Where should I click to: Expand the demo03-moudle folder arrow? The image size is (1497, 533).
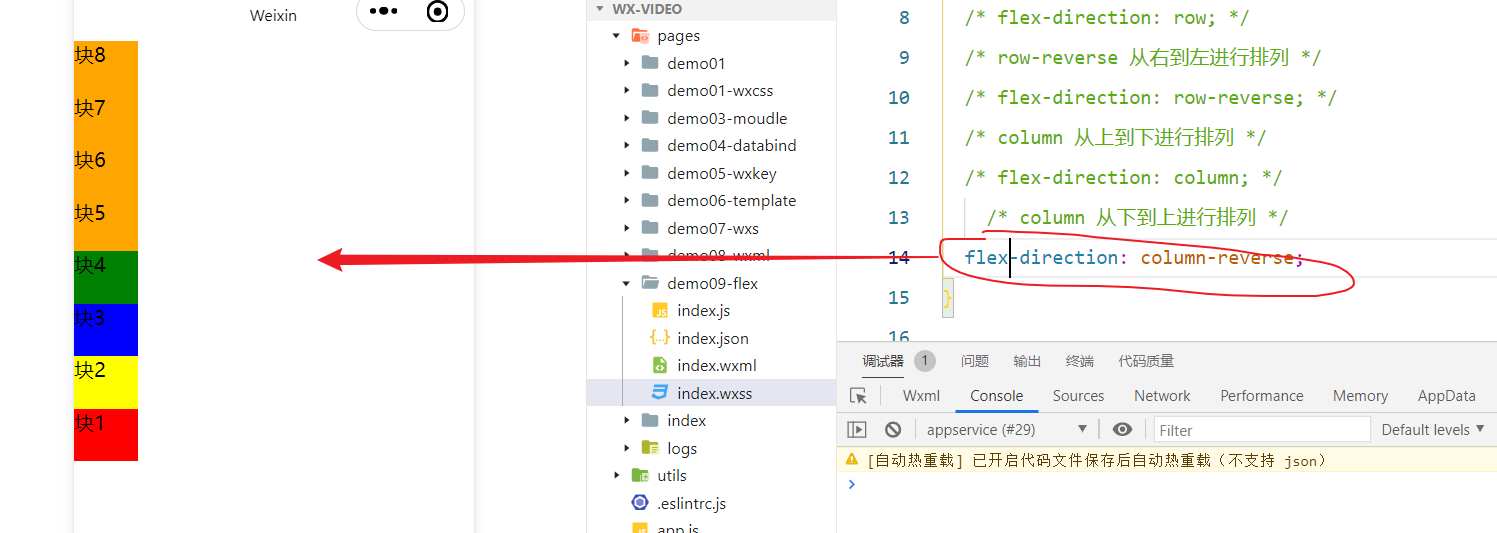[x=627, y=118]
